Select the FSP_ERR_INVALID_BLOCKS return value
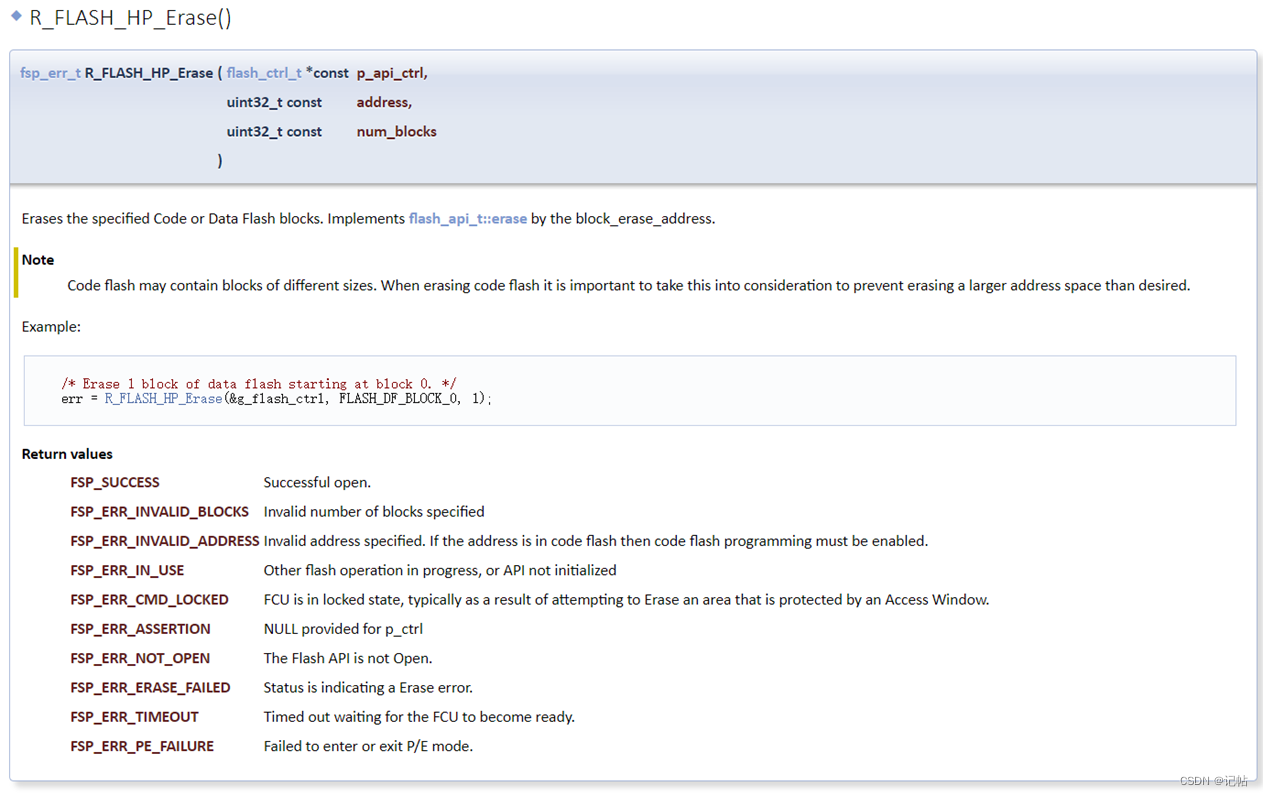1263x796 pixels. tap(159, 512)
